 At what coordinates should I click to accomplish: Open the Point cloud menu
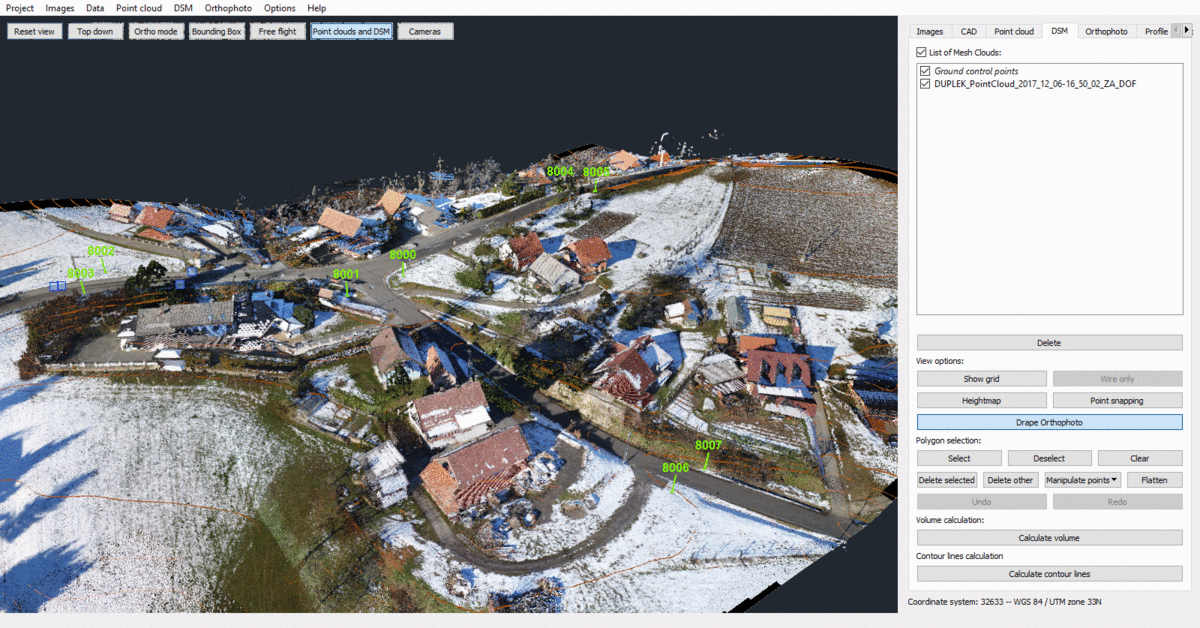(140, 8)
